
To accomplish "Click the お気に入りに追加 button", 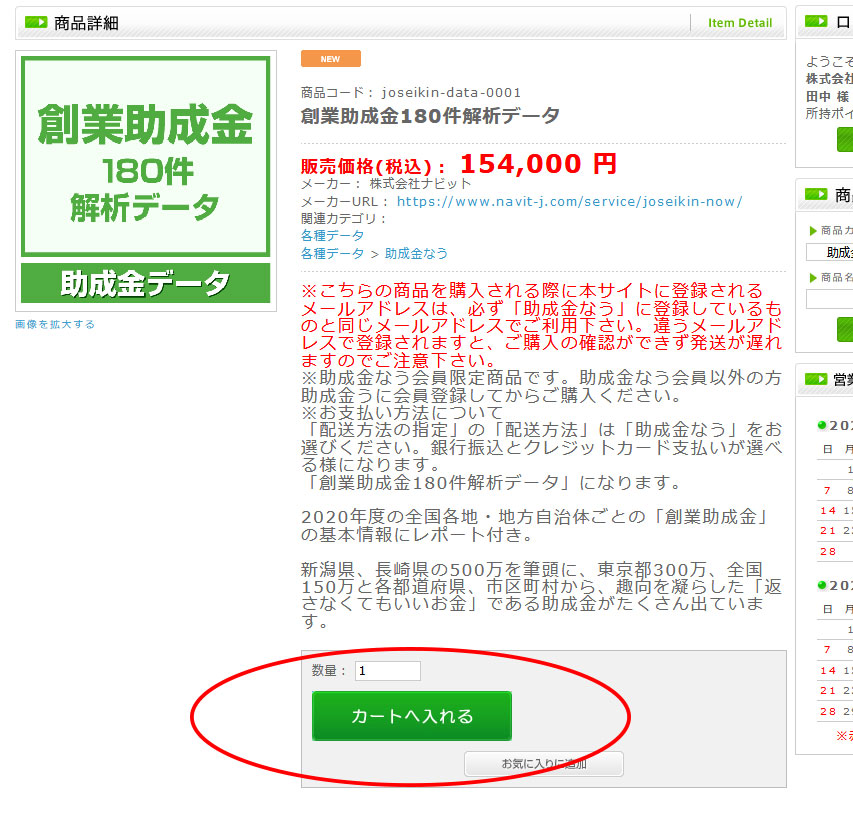I will pyautogui.click(x=543, y=764).
